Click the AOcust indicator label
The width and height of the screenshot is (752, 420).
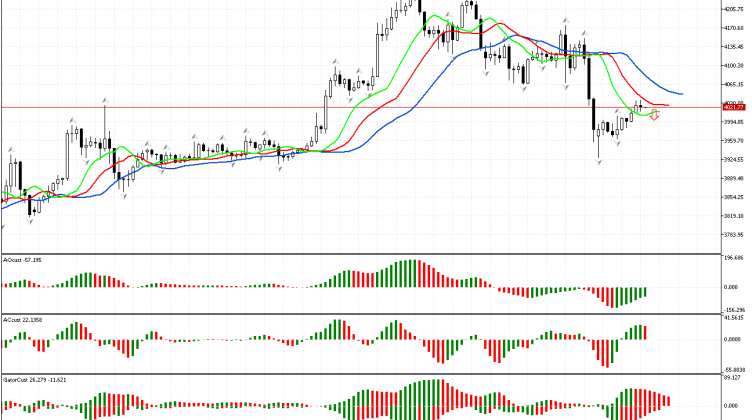pos(22,260)
